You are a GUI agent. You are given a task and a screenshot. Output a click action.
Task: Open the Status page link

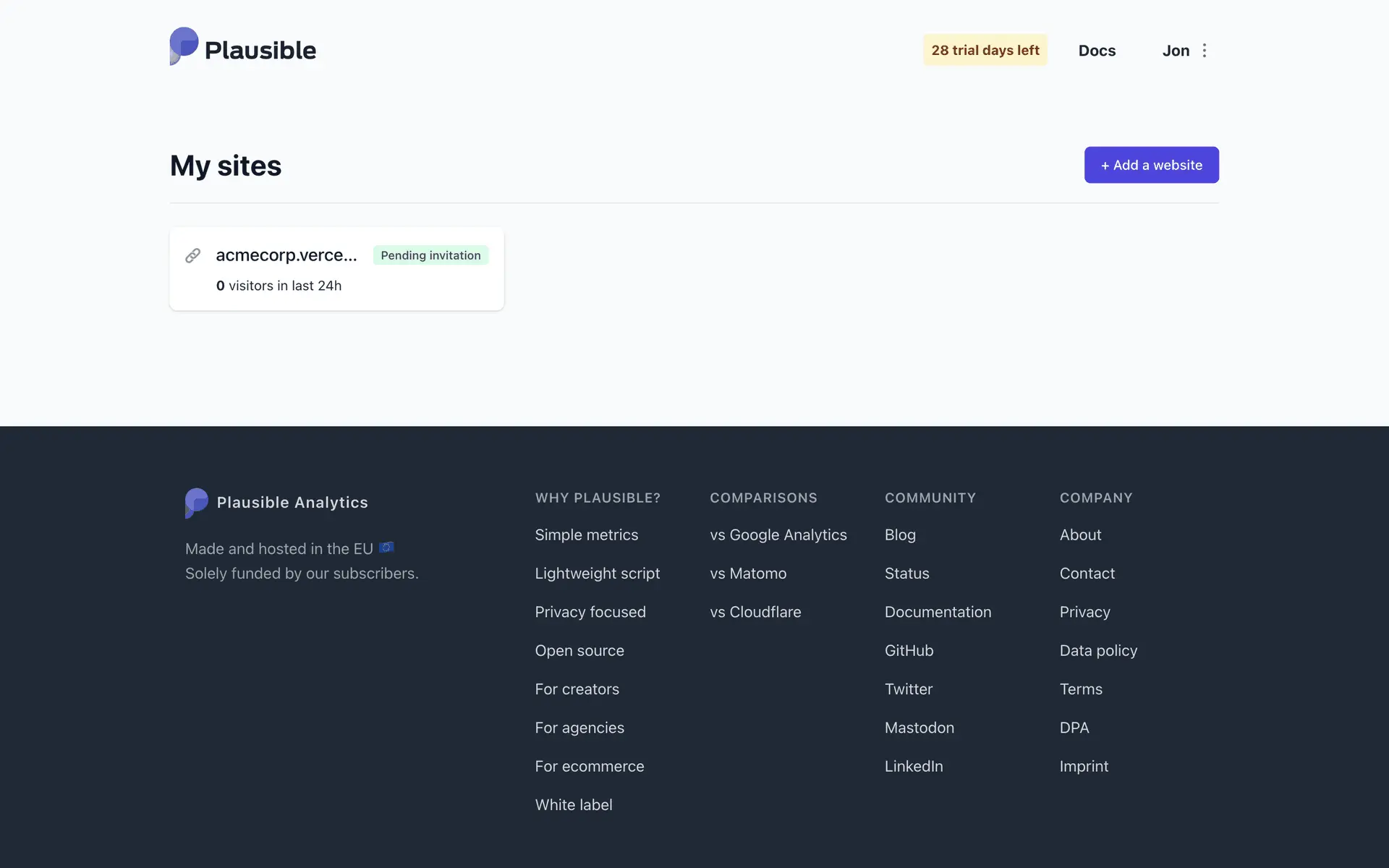906,573
